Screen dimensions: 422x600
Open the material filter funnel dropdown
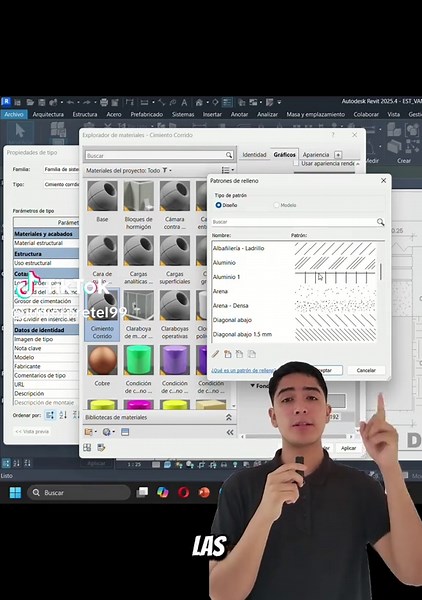(x=166, y=170)
